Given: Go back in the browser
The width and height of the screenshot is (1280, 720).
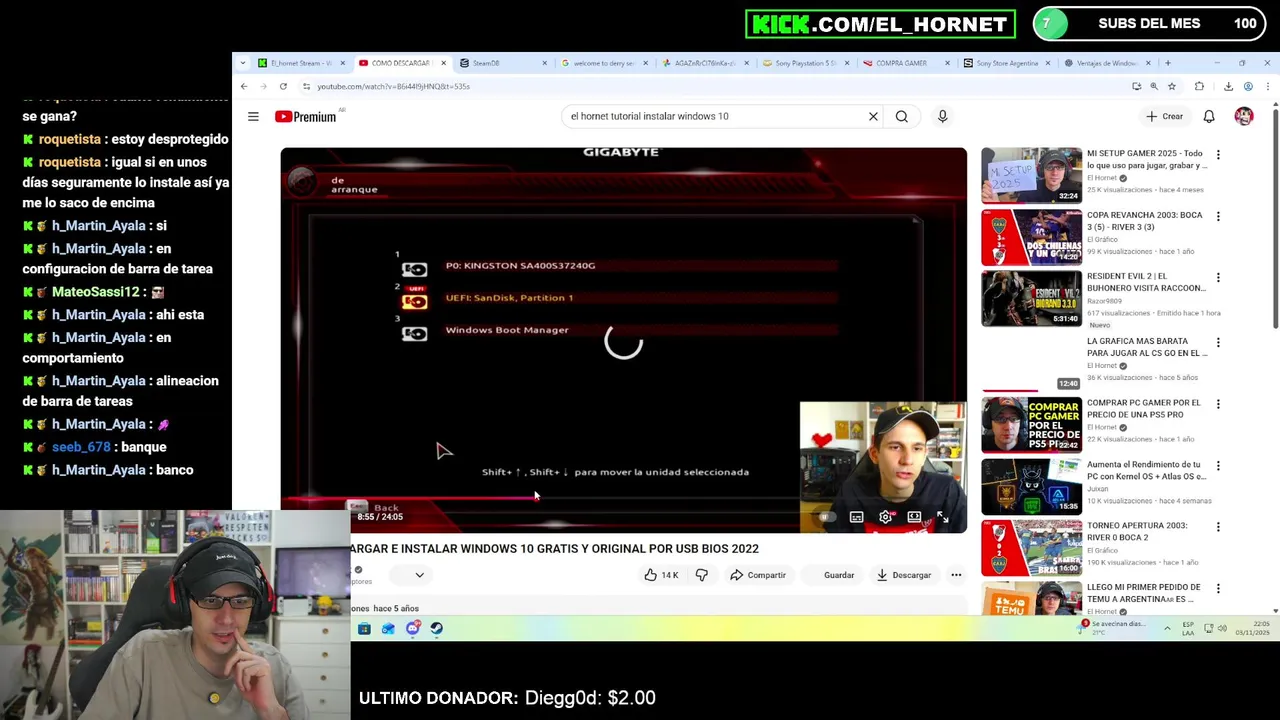Looking at the screenshot, I should 244,87.
